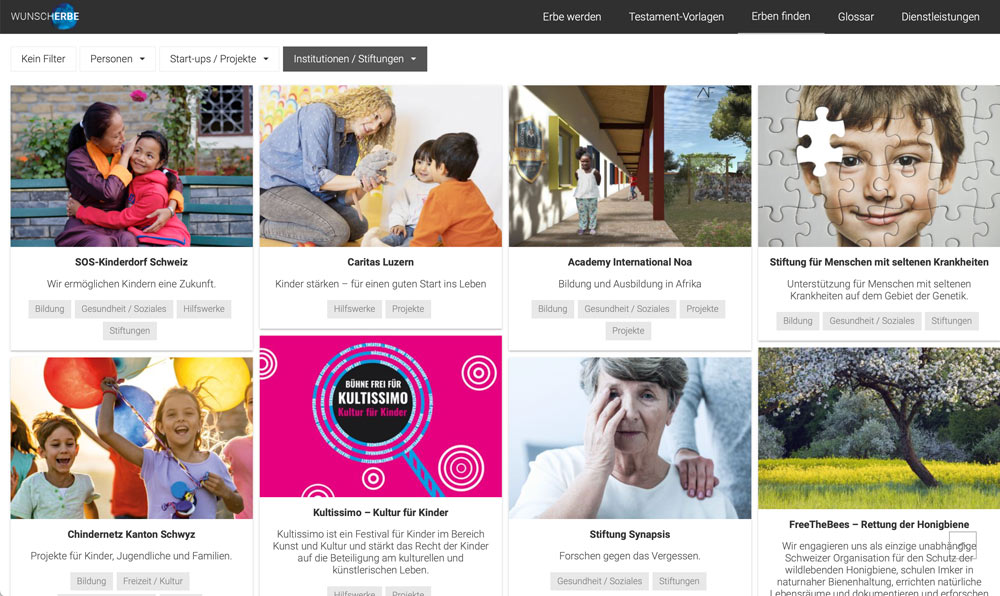
Task: Open the Caritas Luzern card photo
Action: (x=381, y=166)
